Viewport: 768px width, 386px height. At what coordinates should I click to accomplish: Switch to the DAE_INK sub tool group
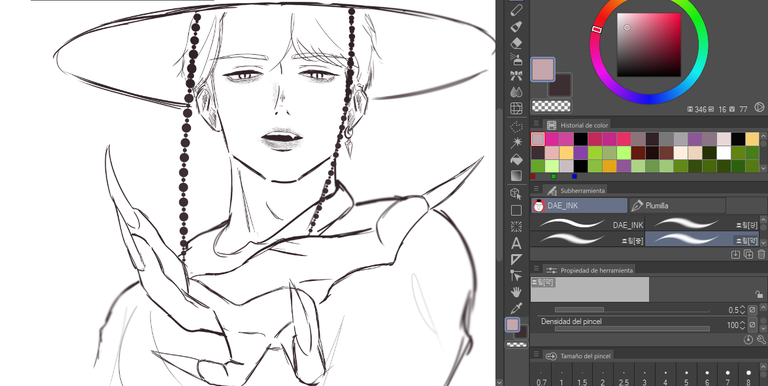pyautogui.click(x=579, y=206)
